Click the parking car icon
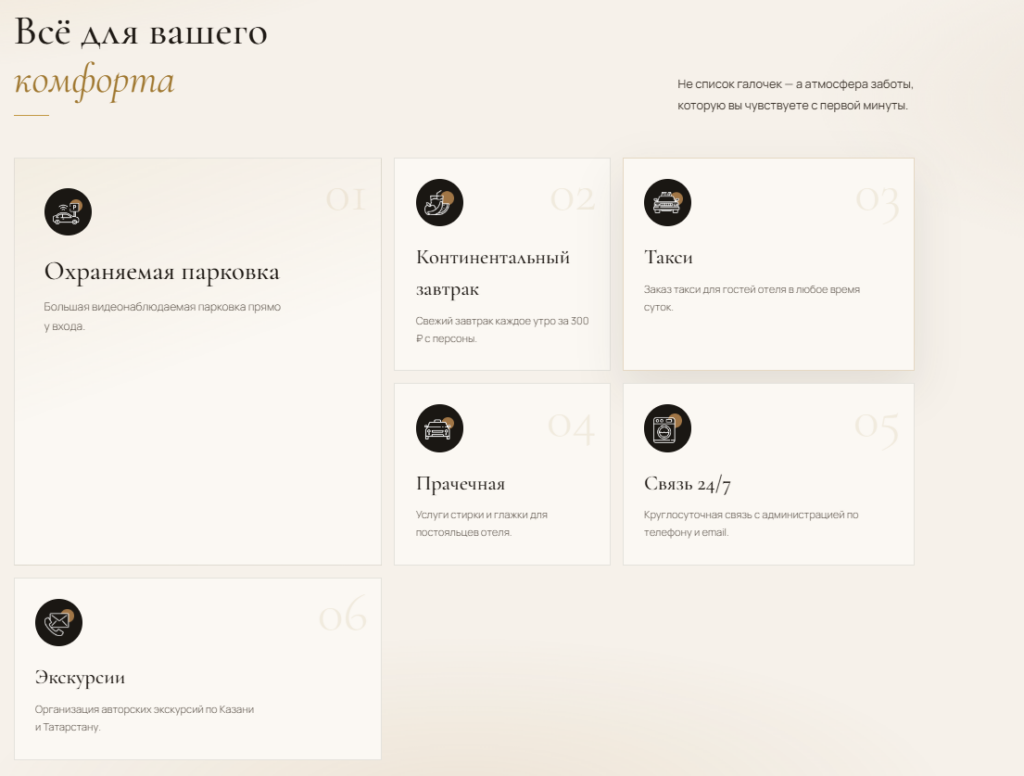 point(68,212)
